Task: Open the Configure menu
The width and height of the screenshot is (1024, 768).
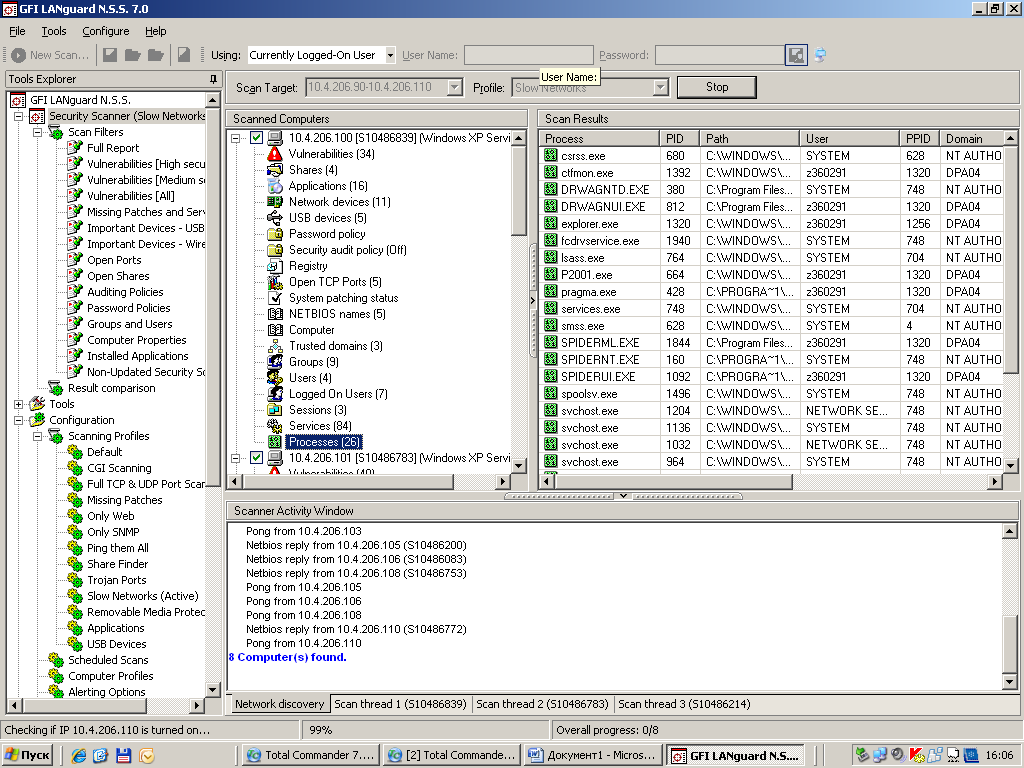Action: 105,31
